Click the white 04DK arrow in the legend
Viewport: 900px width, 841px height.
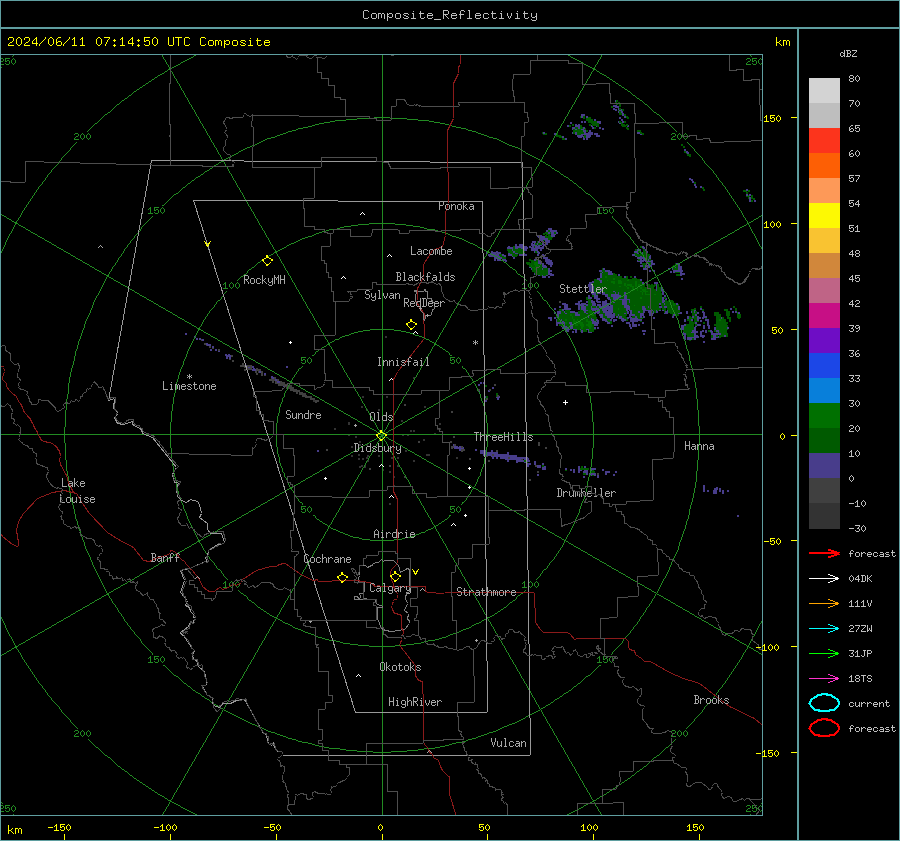pos(824,579)
